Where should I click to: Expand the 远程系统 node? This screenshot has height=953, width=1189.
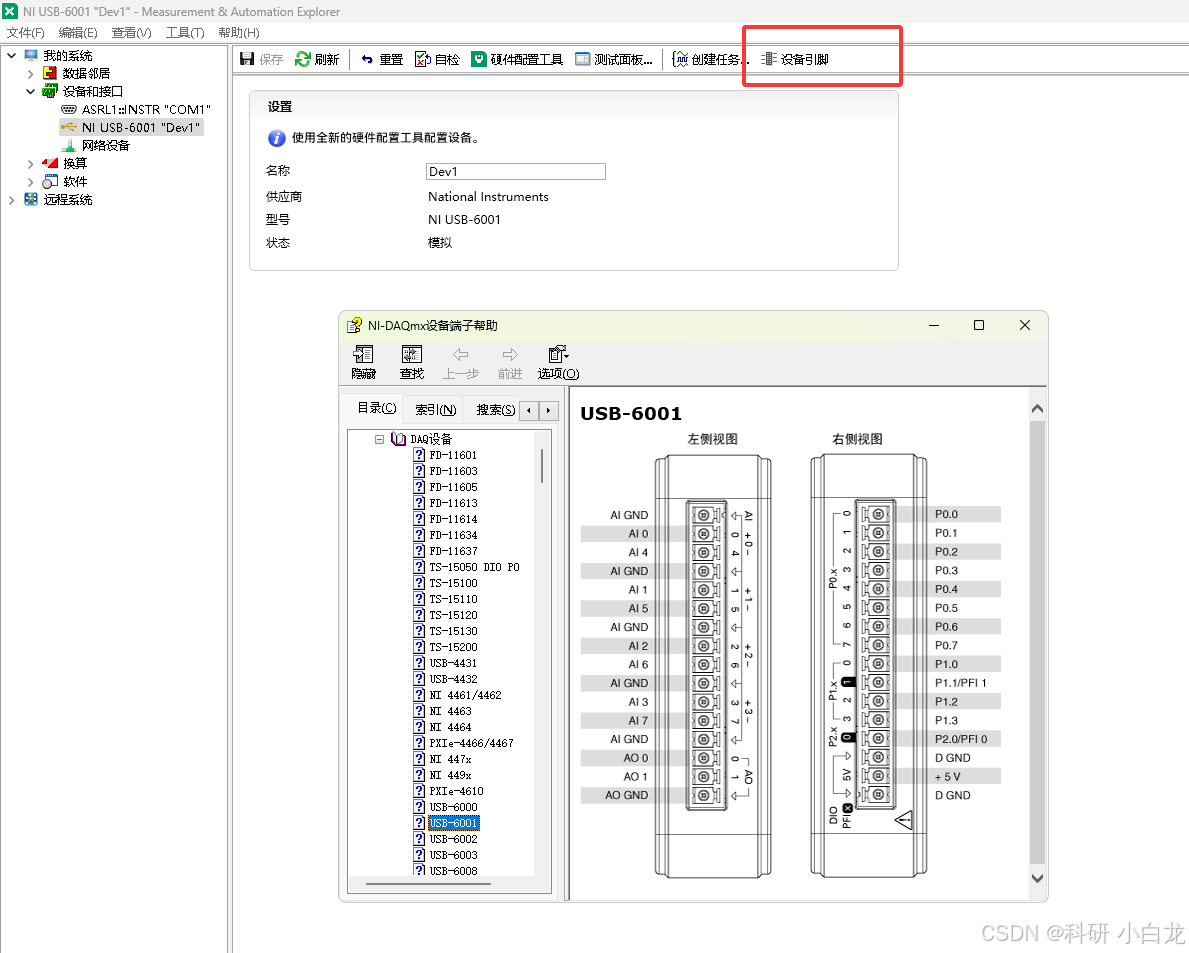point(11,200)
